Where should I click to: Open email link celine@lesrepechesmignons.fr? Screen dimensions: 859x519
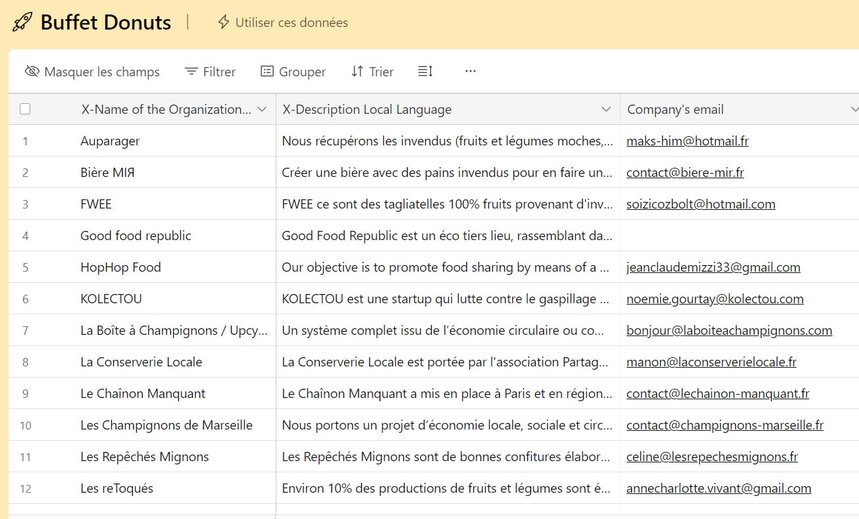pos(712,457)
